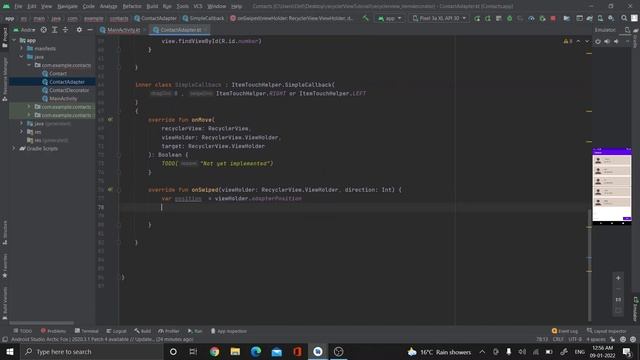Viewport: 640px width, 360px height.
Task: Hide the Project panel with minus icon
Action: click(90, 30)
